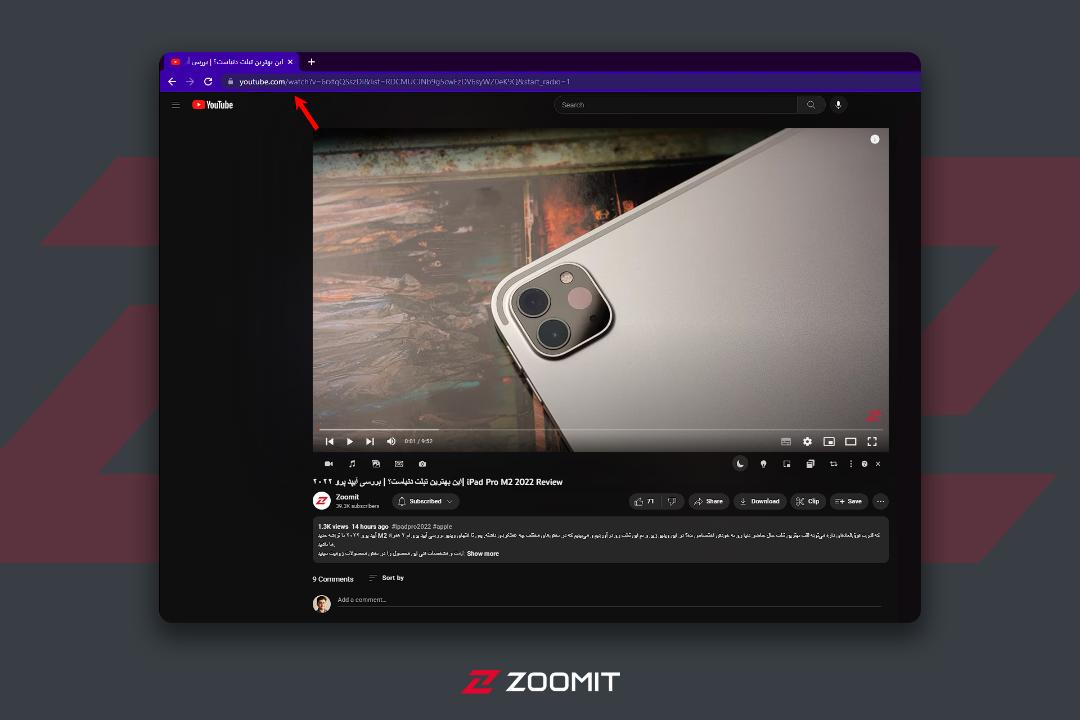Open the Zoomit channel avatar
The width and height of the screenshot is (1080, 720).
pos(322,501)
